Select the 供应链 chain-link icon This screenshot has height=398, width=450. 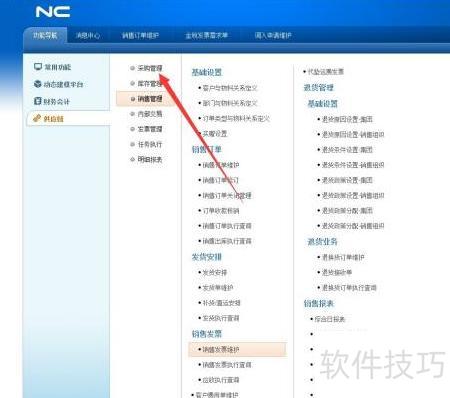pyautogui.click(x=37, y=118)
